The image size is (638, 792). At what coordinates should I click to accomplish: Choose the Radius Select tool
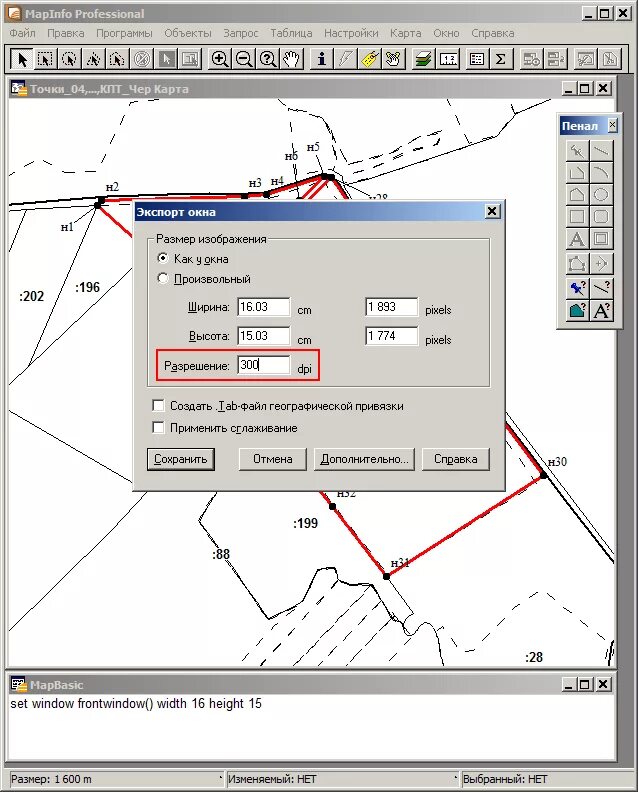[69, 59]
